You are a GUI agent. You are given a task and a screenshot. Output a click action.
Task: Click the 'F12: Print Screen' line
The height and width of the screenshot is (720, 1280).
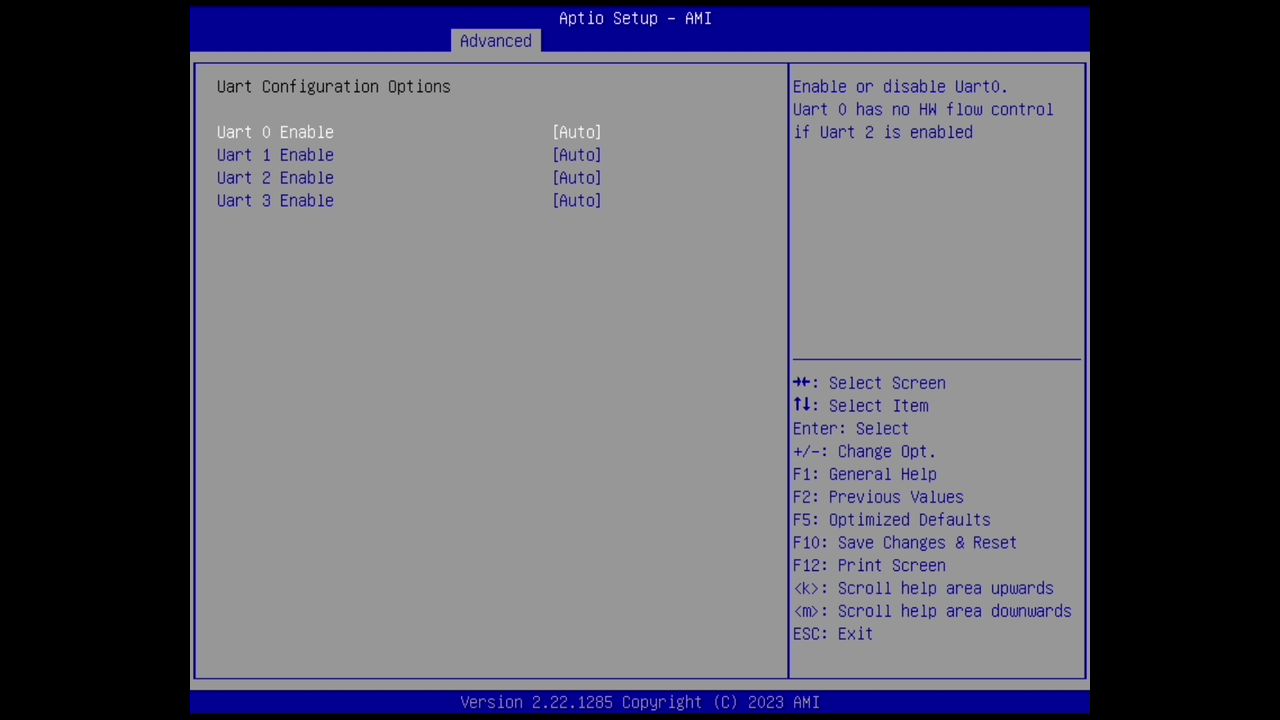pos(869,566)
